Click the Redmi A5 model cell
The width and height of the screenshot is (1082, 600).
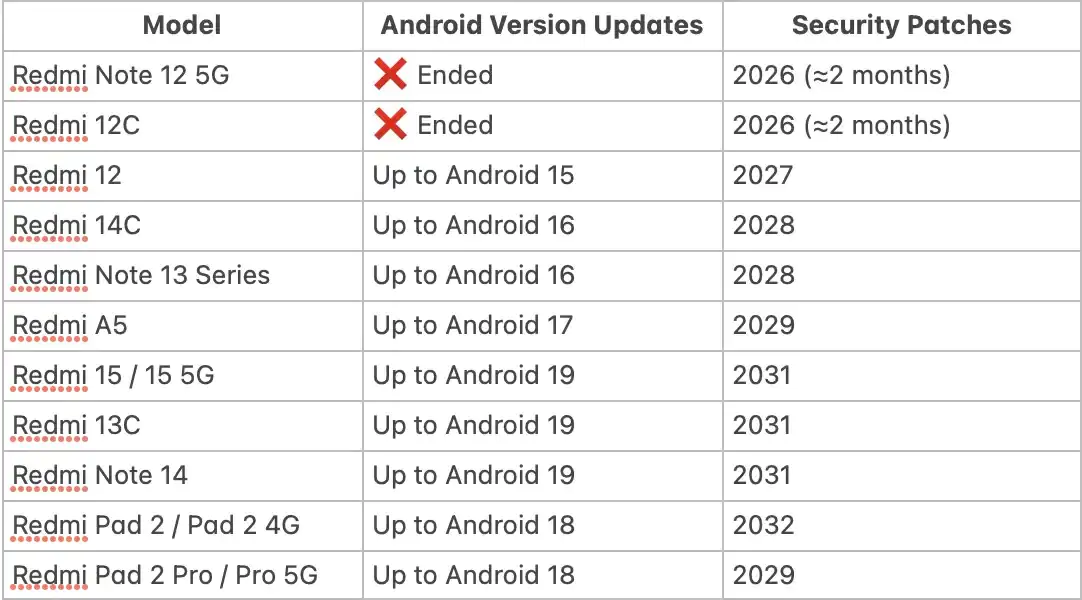pos(70,325)
